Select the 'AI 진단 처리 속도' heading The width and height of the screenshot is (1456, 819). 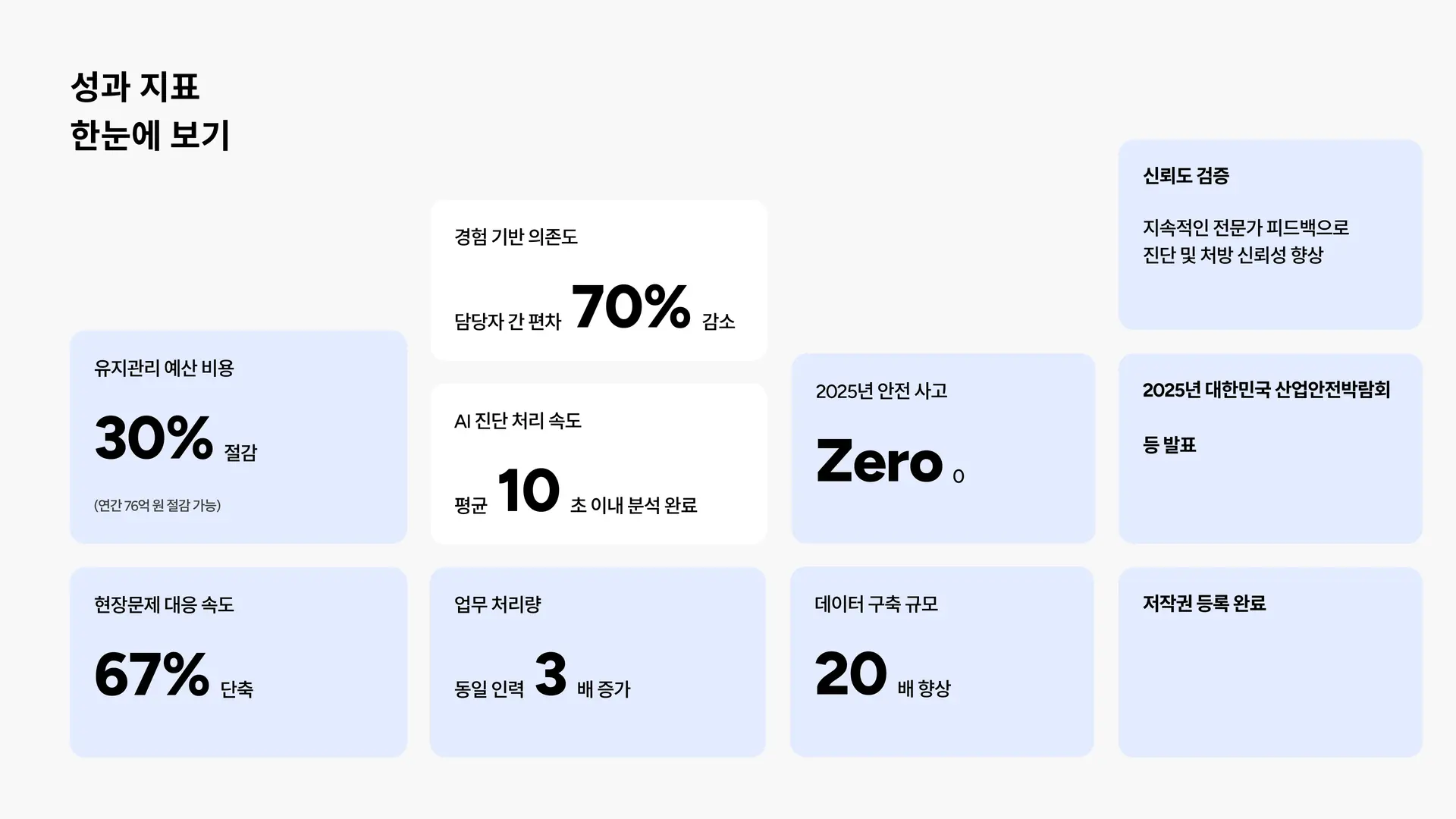point(517,421)
